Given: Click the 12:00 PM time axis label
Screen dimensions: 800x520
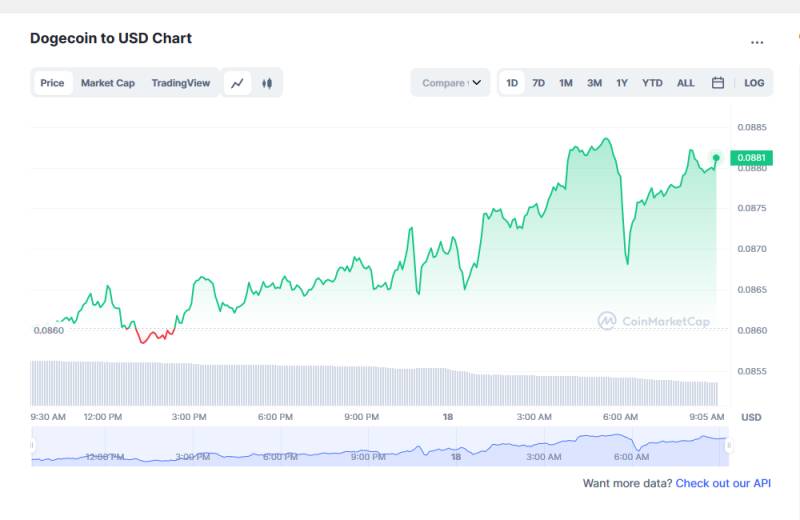Looking at the screenshot, I should tap(103, 417).
